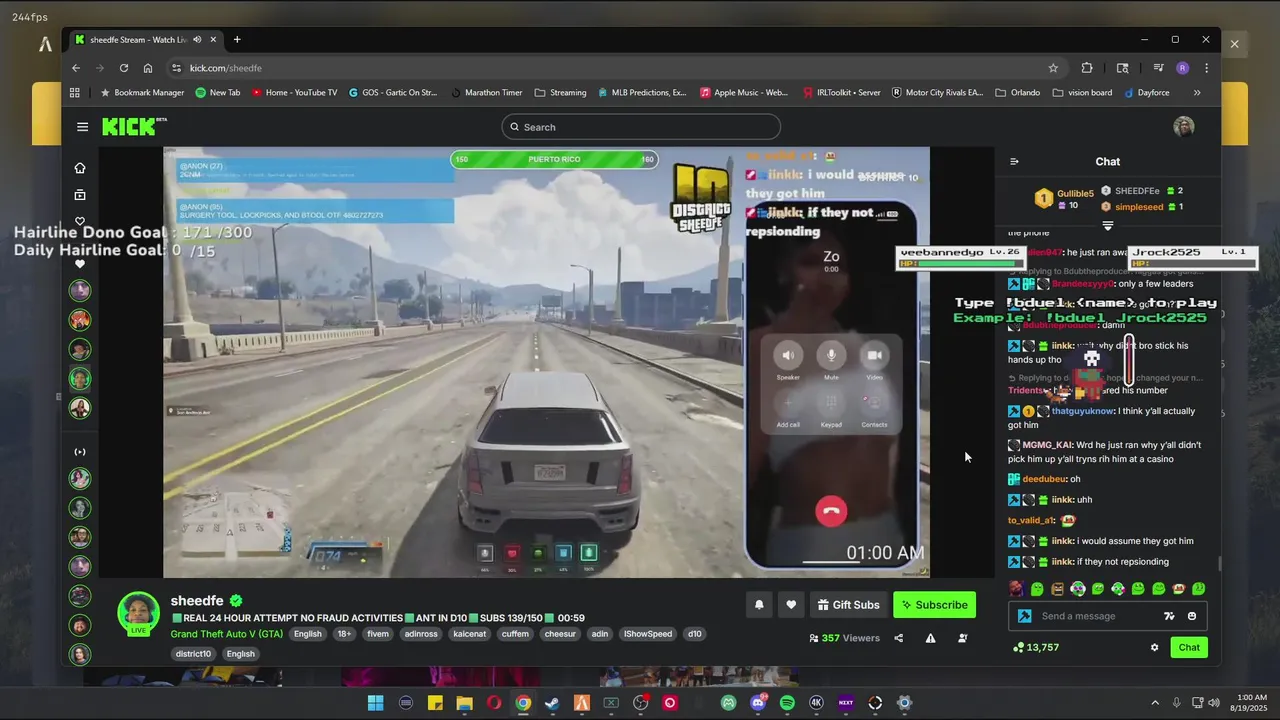Collapse the chat panel with header icon
The image size is (1280, 720).
[1014, 161]
